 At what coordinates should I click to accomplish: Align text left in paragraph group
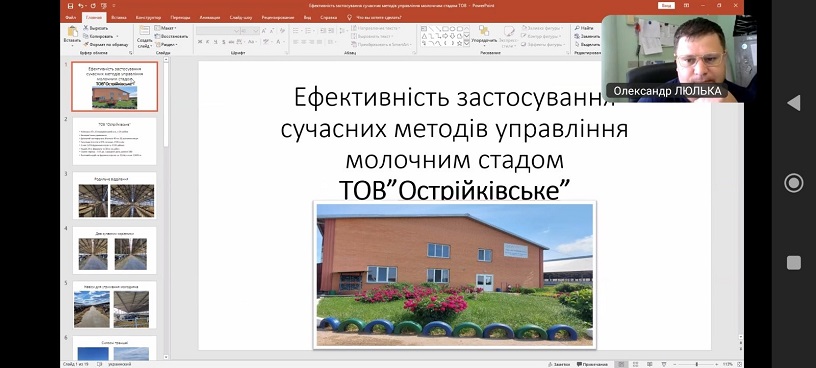point(295,42)
